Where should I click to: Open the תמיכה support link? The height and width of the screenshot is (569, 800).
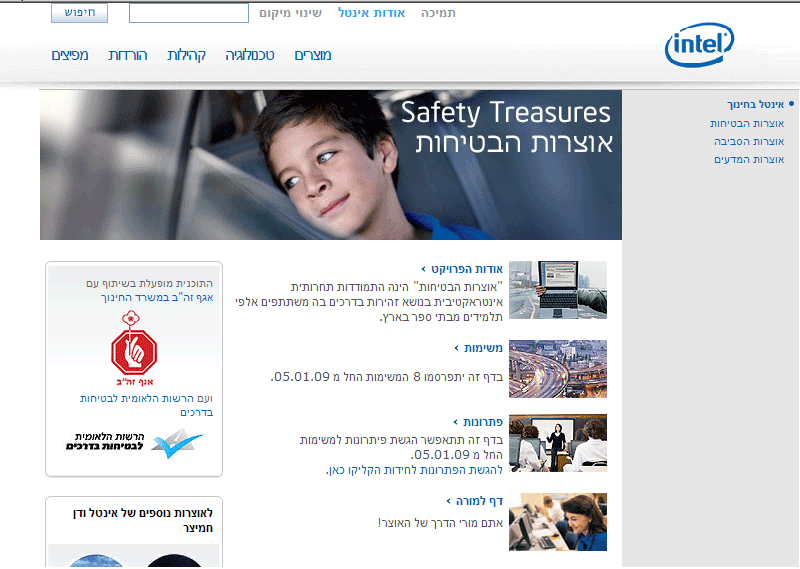tap(438, 13)
